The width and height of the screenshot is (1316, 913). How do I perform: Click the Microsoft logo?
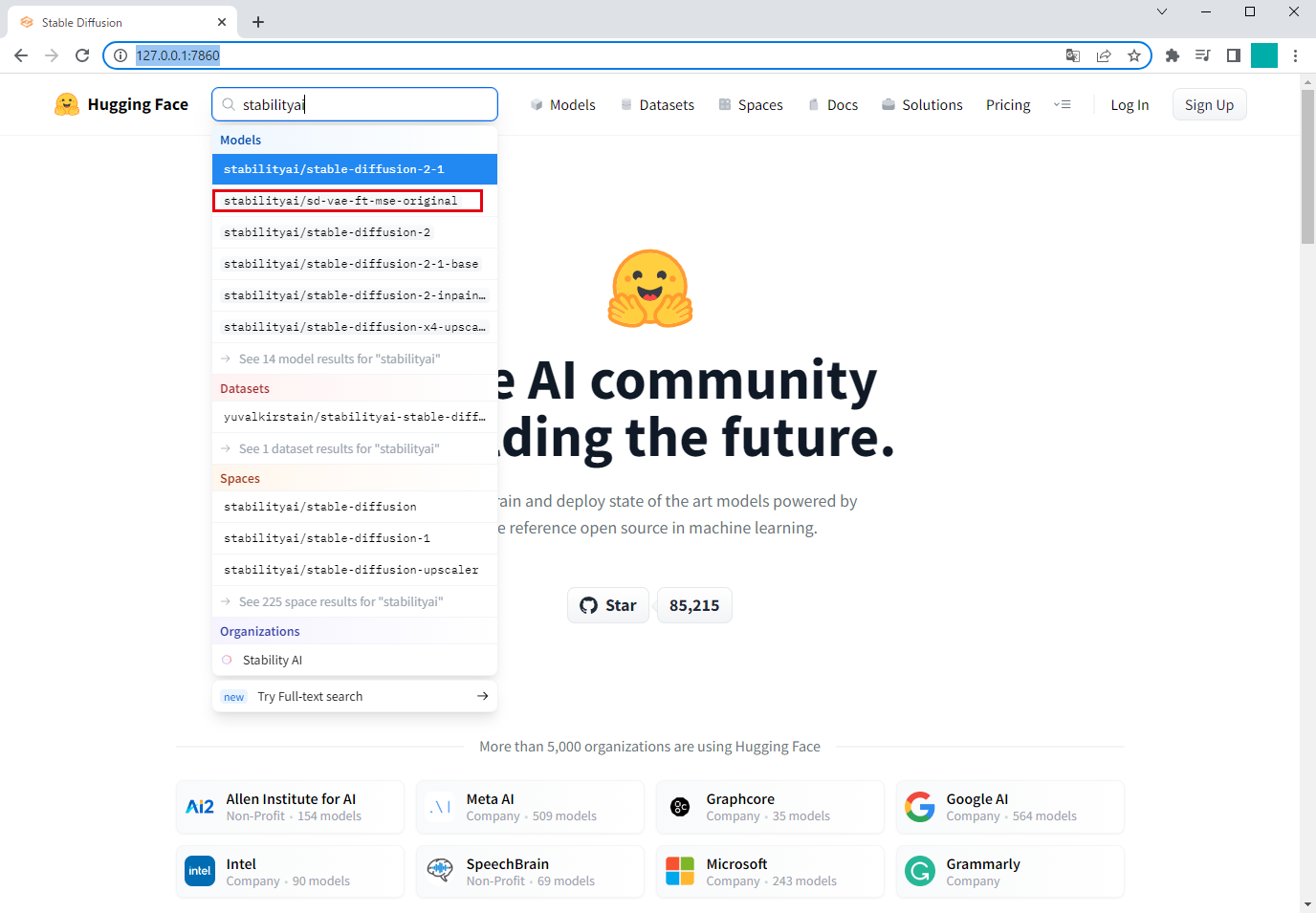(680, 871)
